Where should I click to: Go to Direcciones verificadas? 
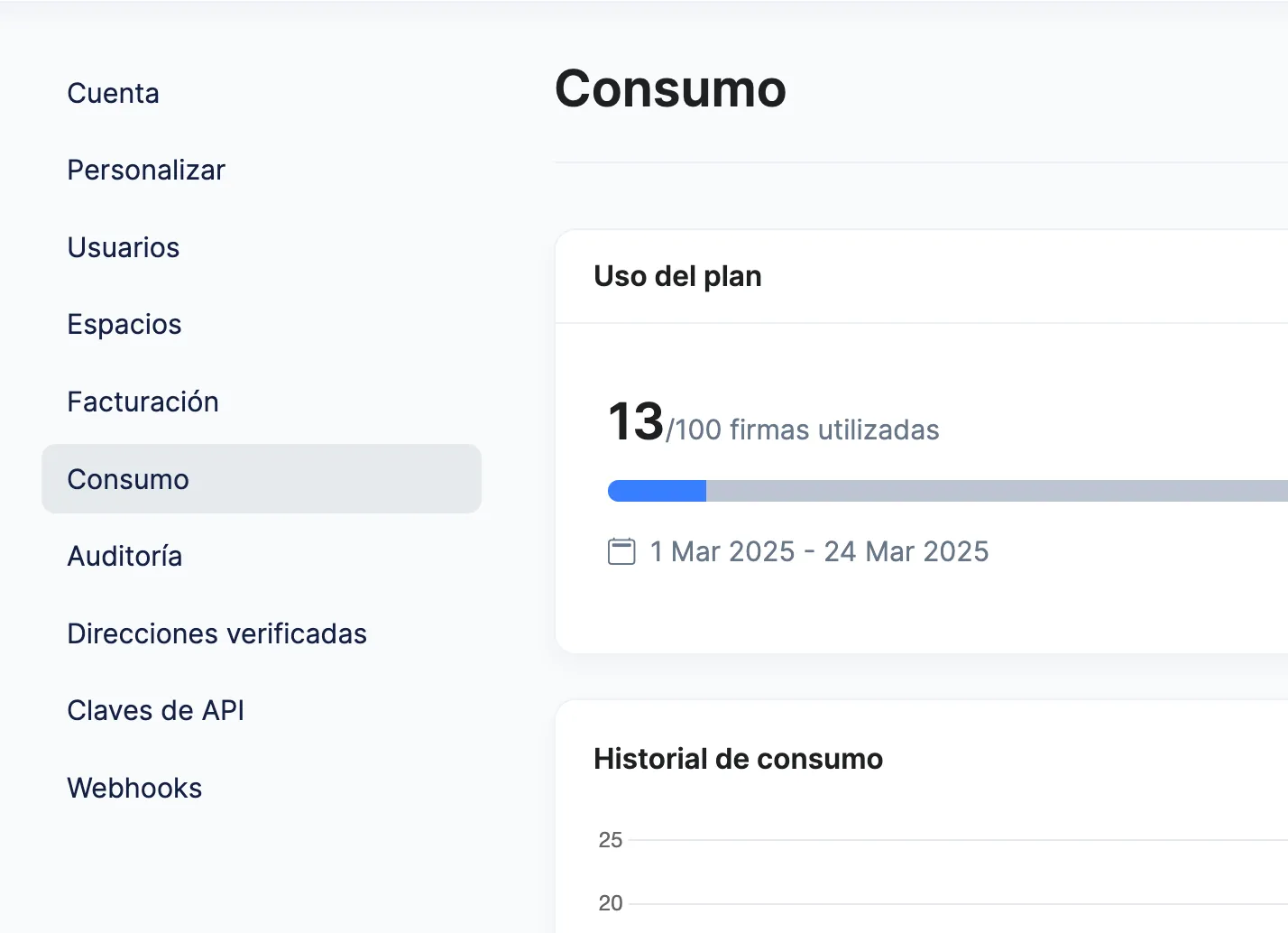pyautogui.click(x=217, y=634)
